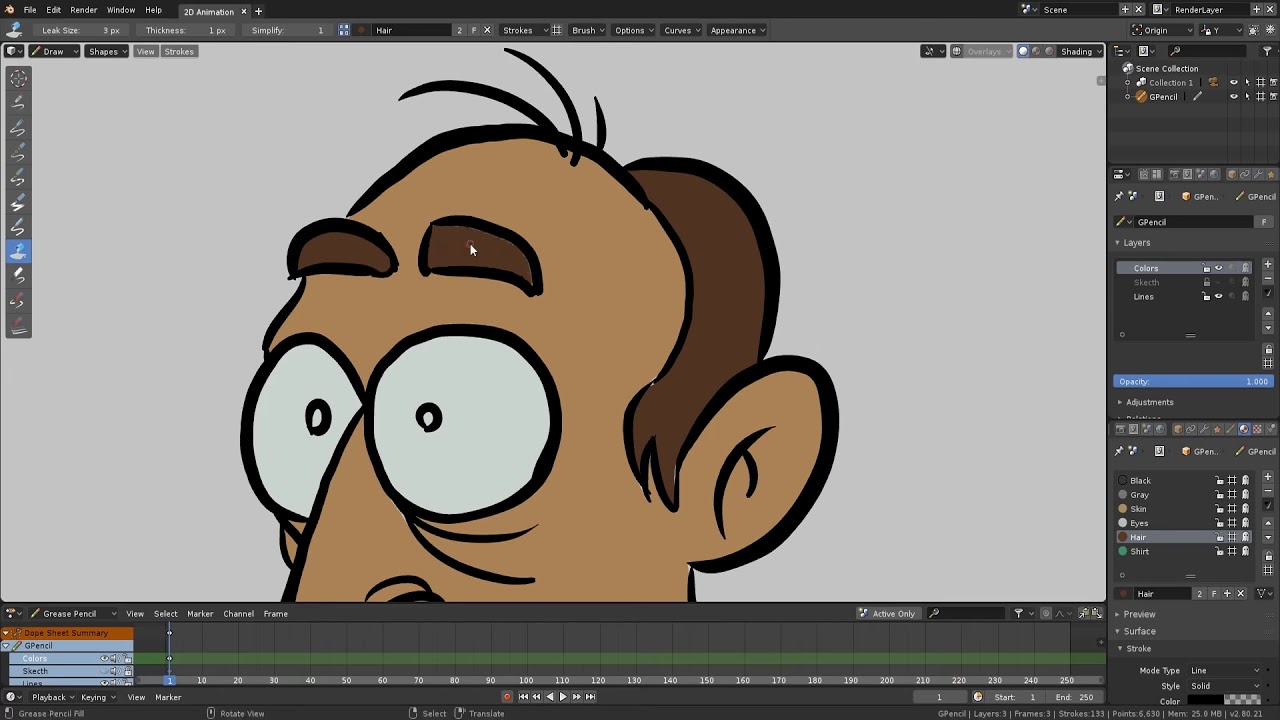Click the pin icon in the layers properties panel
This screenshot has height=720, width=1280.
tap(1119, 197)
